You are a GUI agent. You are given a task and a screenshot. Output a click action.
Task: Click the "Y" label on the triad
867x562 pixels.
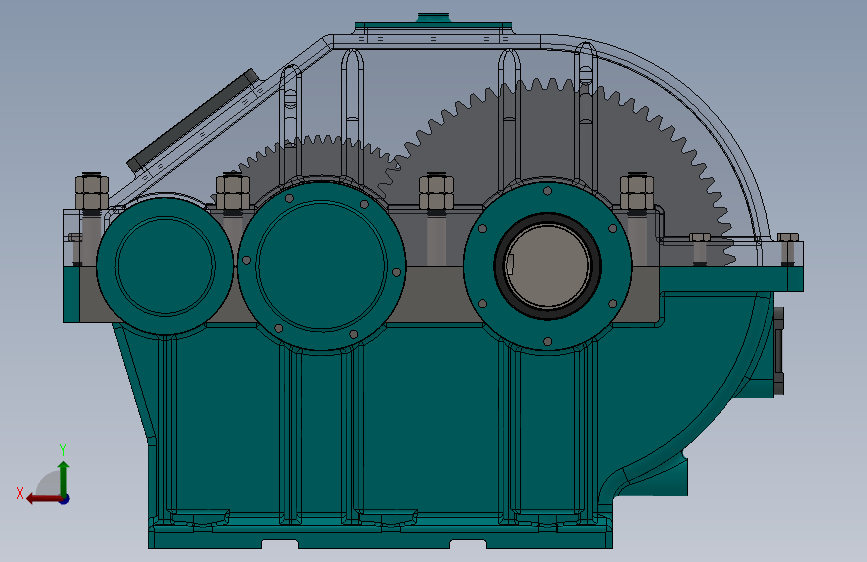tap(63, 450)
